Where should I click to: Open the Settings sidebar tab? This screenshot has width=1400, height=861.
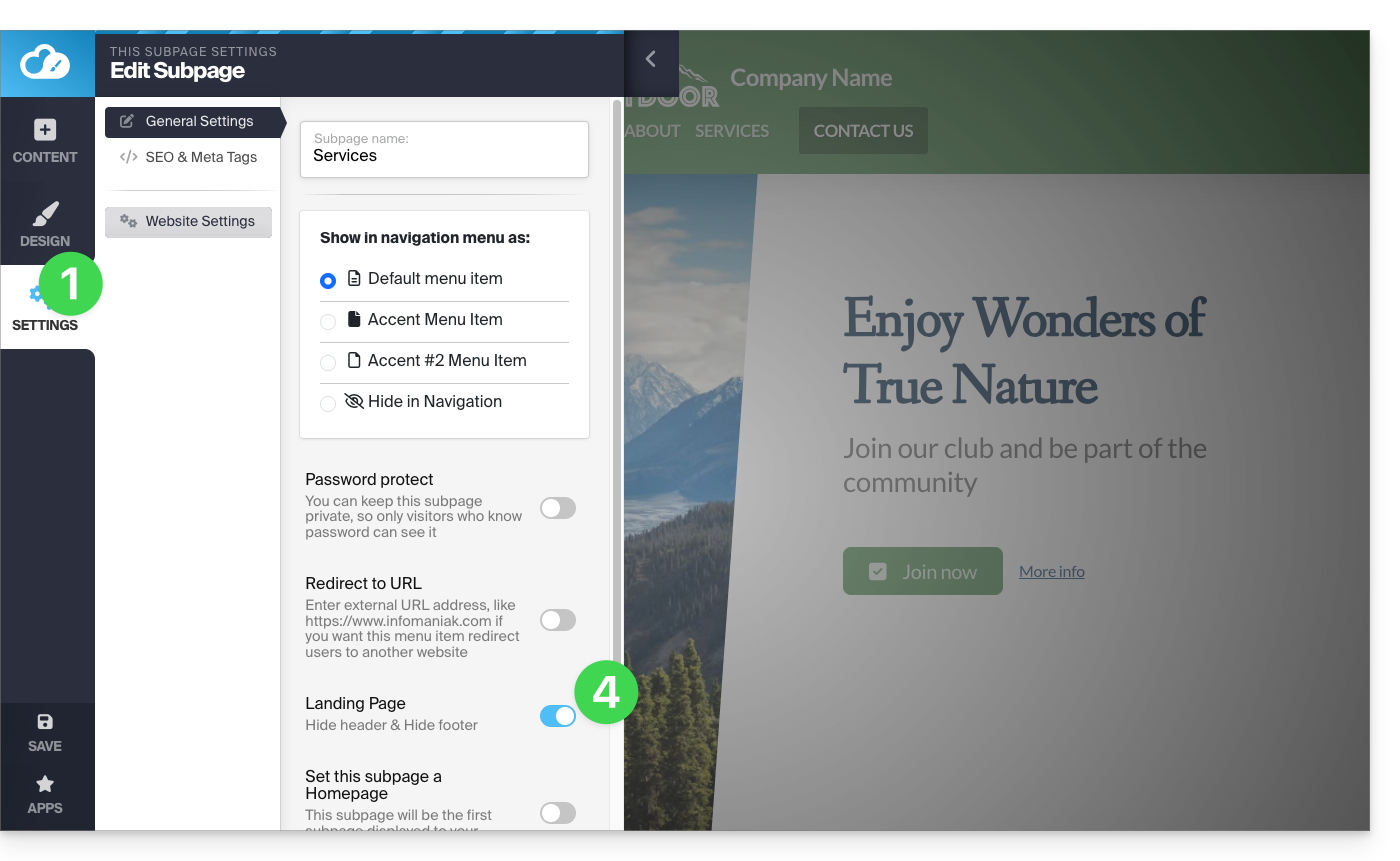(45, 310)
